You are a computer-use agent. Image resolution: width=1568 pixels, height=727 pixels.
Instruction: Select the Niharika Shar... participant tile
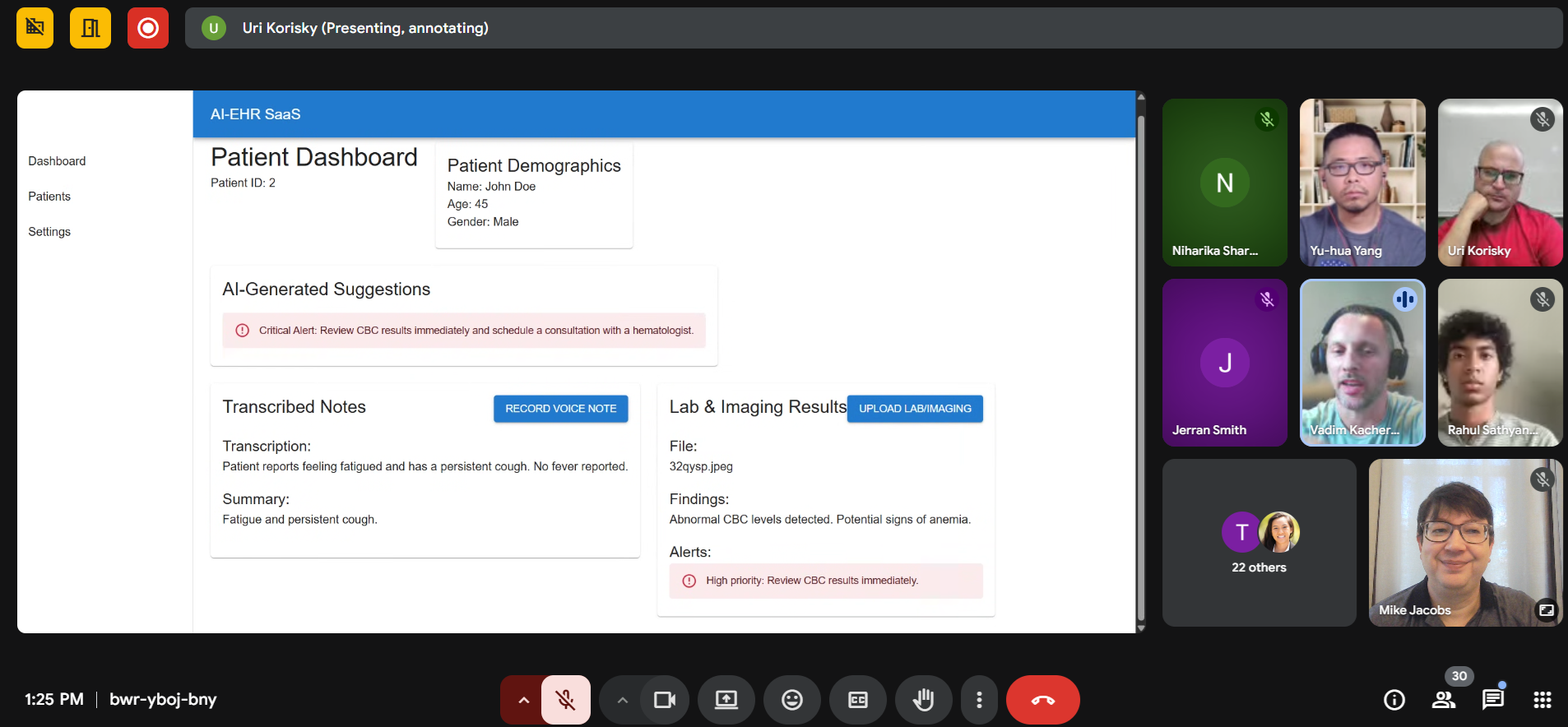coord(1225,183)
